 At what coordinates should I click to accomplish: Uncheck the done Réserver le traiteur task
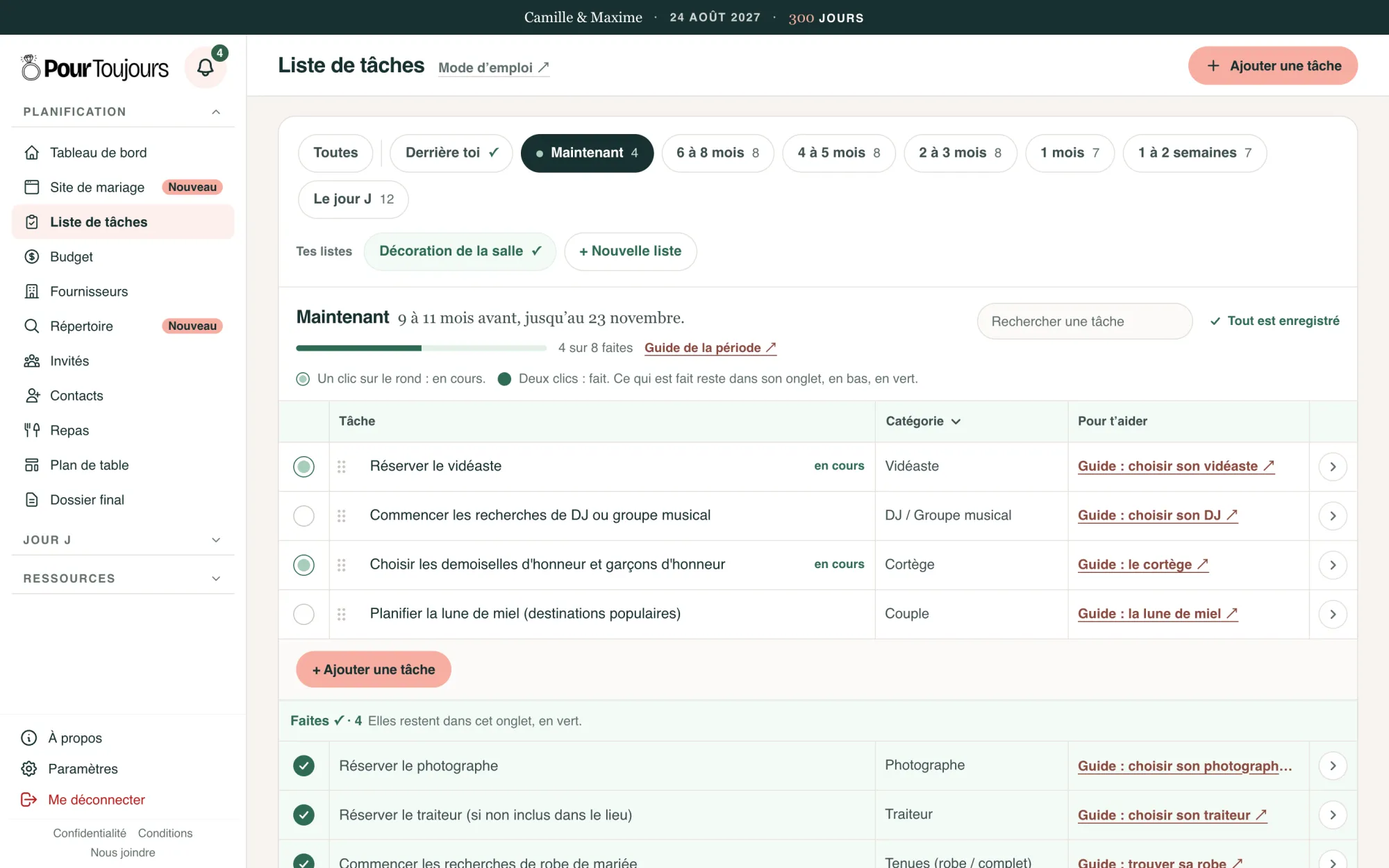pos(303,815)
